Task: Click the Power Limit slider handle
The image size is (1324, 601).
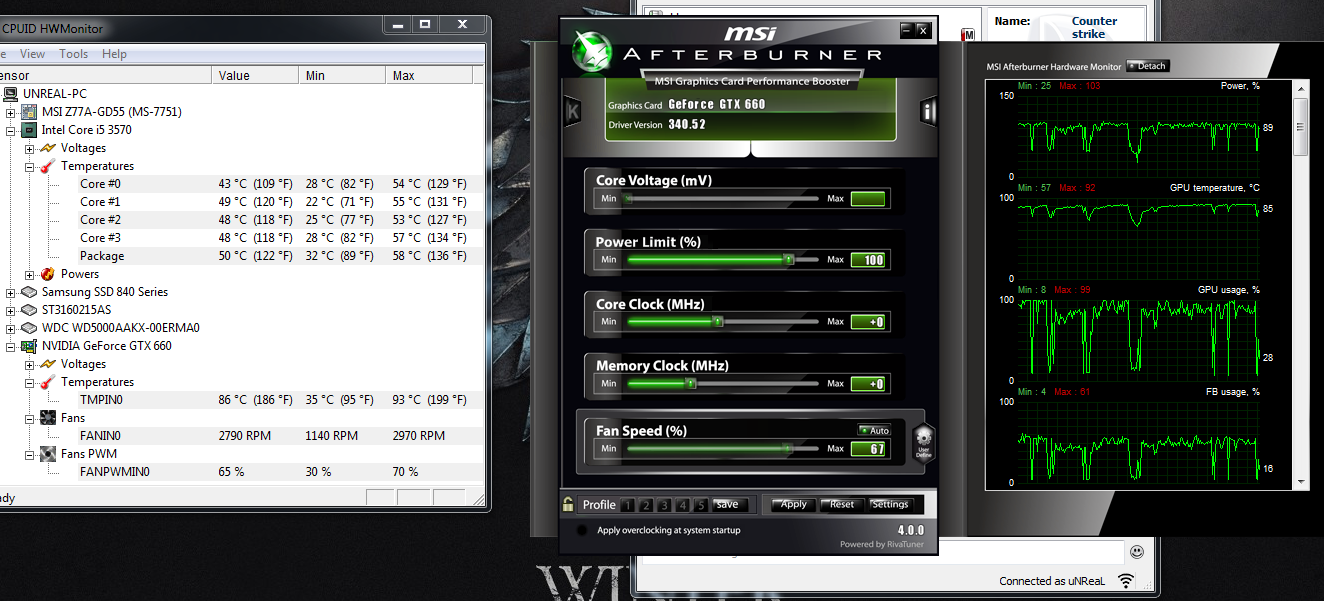Action: (788, 260)
